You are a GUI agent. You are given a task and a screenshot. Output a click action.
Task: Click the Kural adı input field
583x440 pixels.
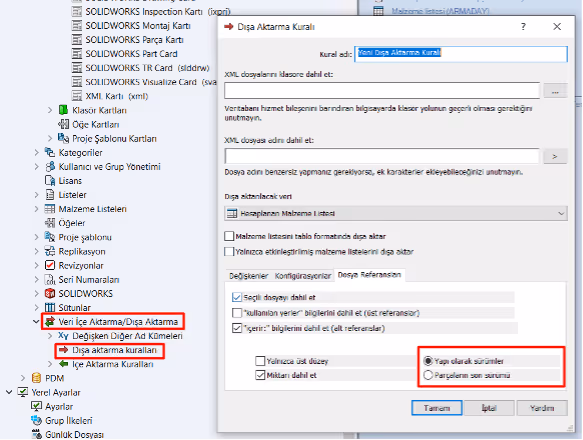point(461,54)
